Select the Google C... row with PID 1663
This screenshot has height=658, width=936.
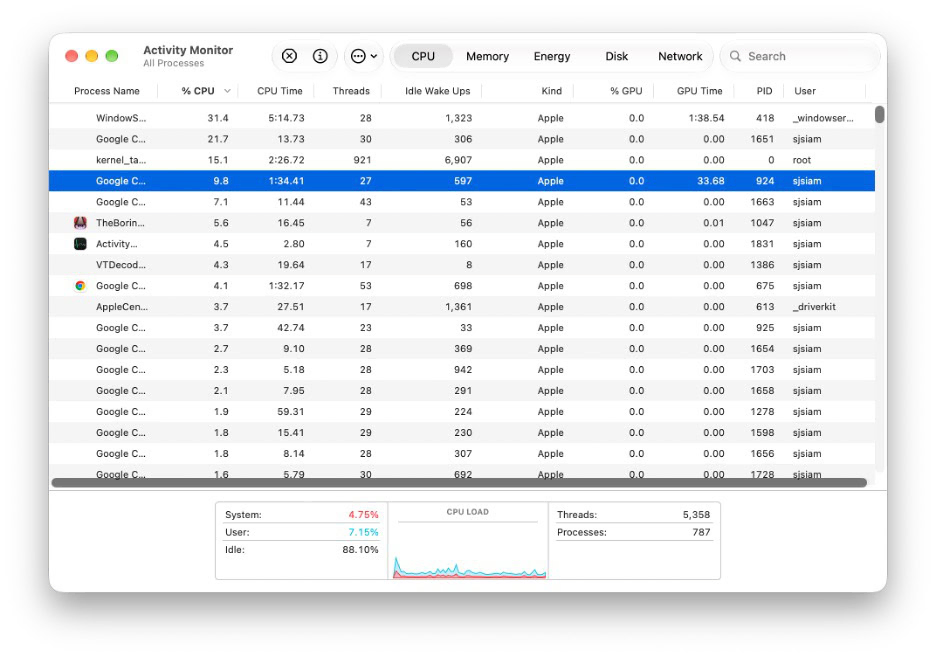[x=462, y=202]
